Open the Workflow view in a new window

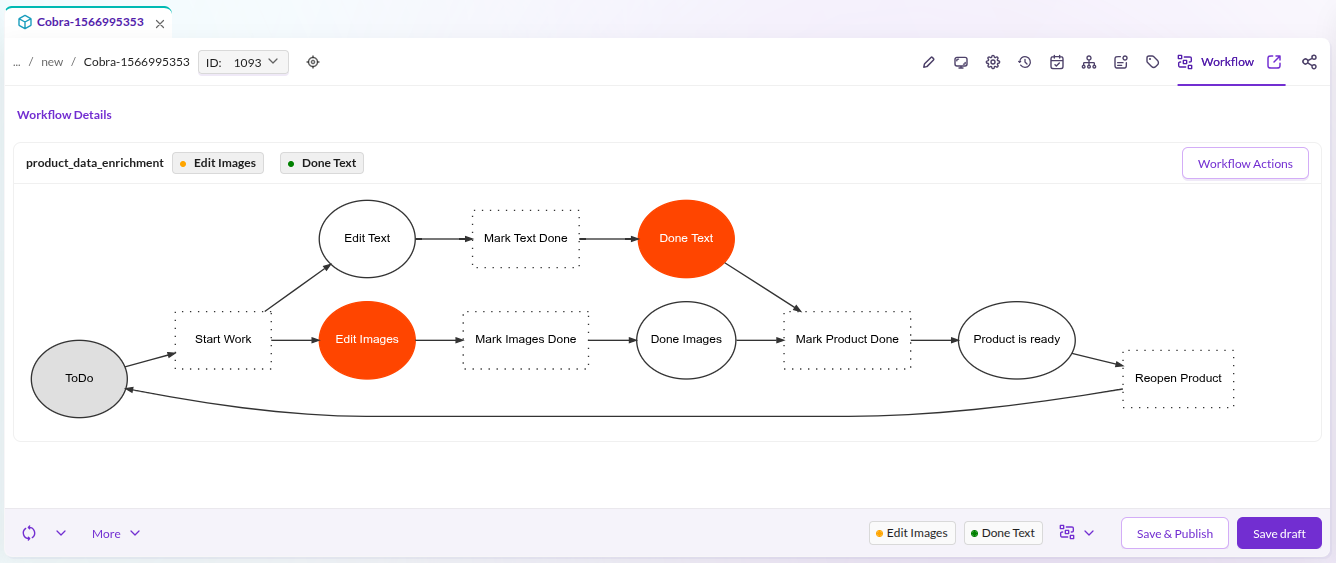(x=1273, y=62)
